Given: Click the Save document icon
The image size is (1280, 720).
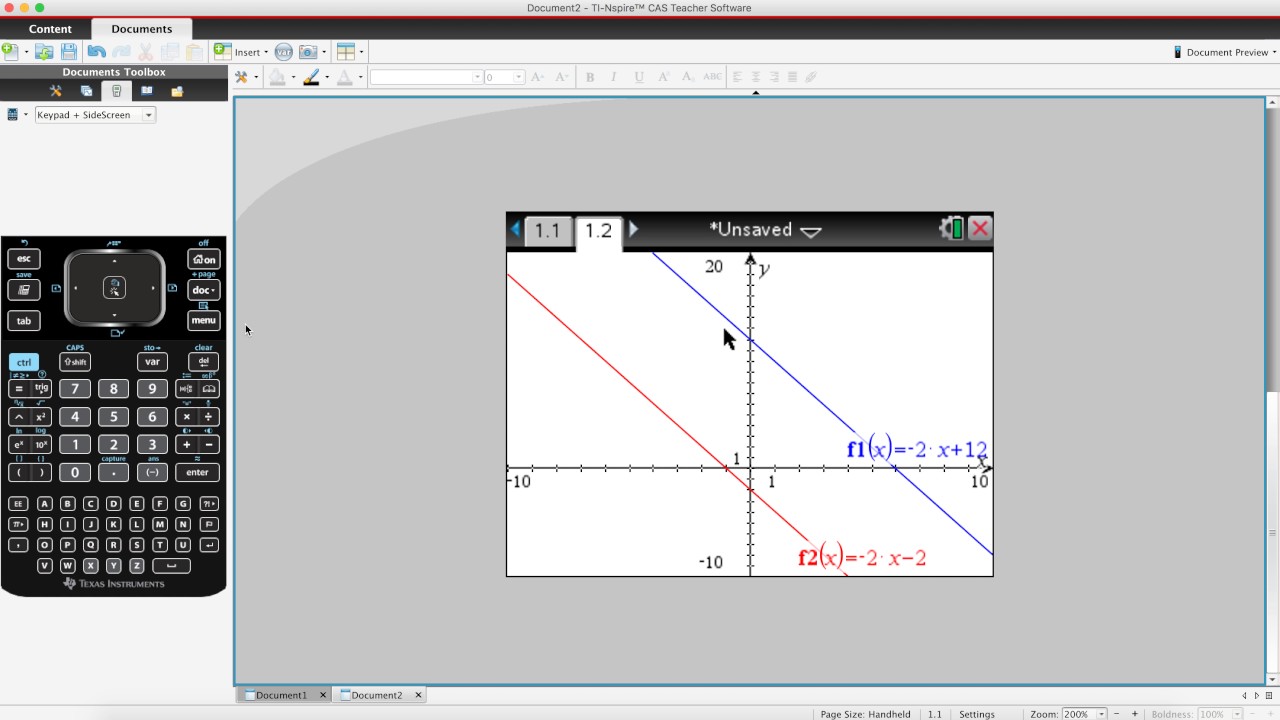Looking at the screenshot, I should 69,52.
